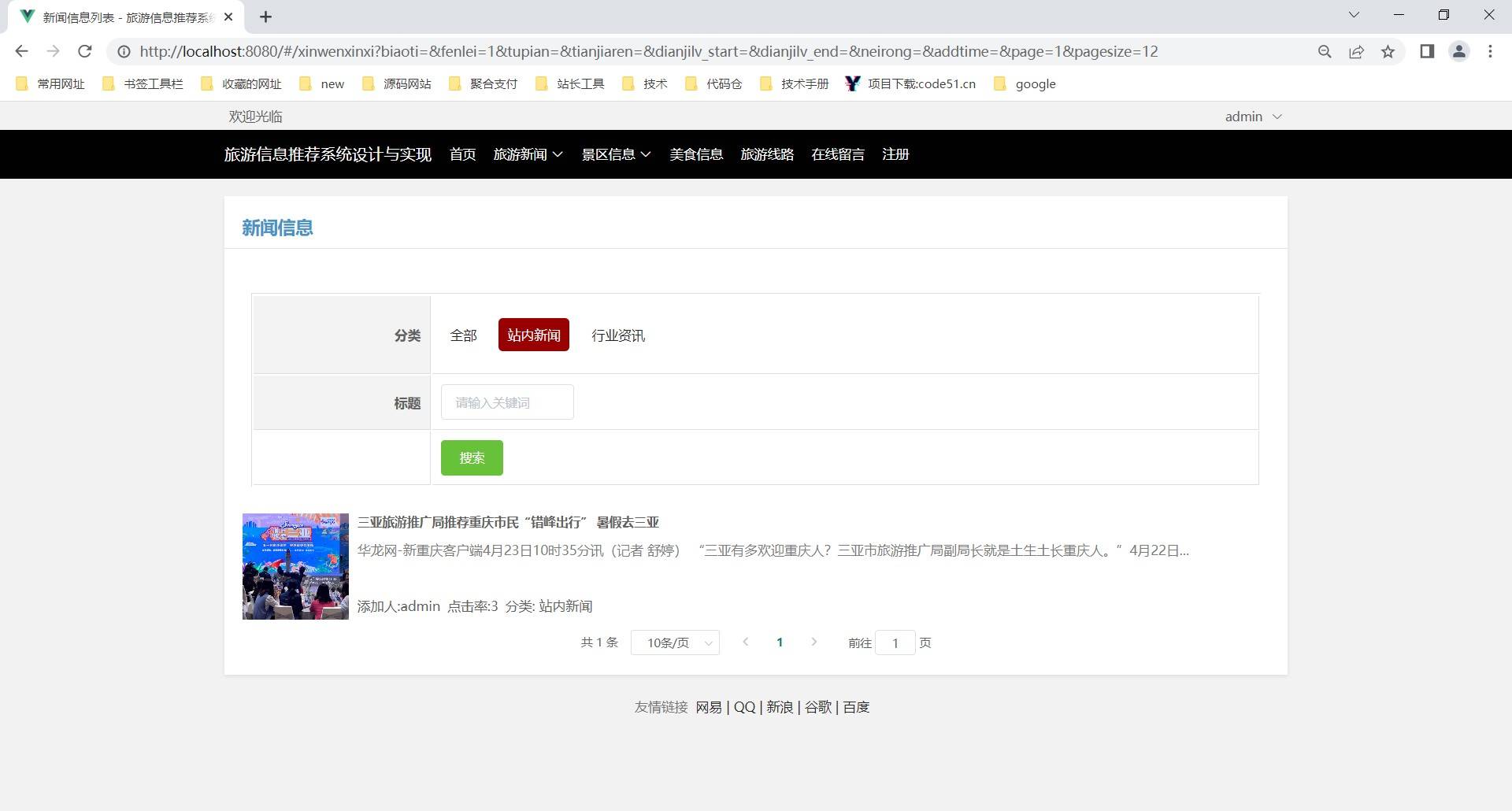Expand the 旅游新闻 menu
This screenshot has width=1512, height=811.
coord(528,154)
